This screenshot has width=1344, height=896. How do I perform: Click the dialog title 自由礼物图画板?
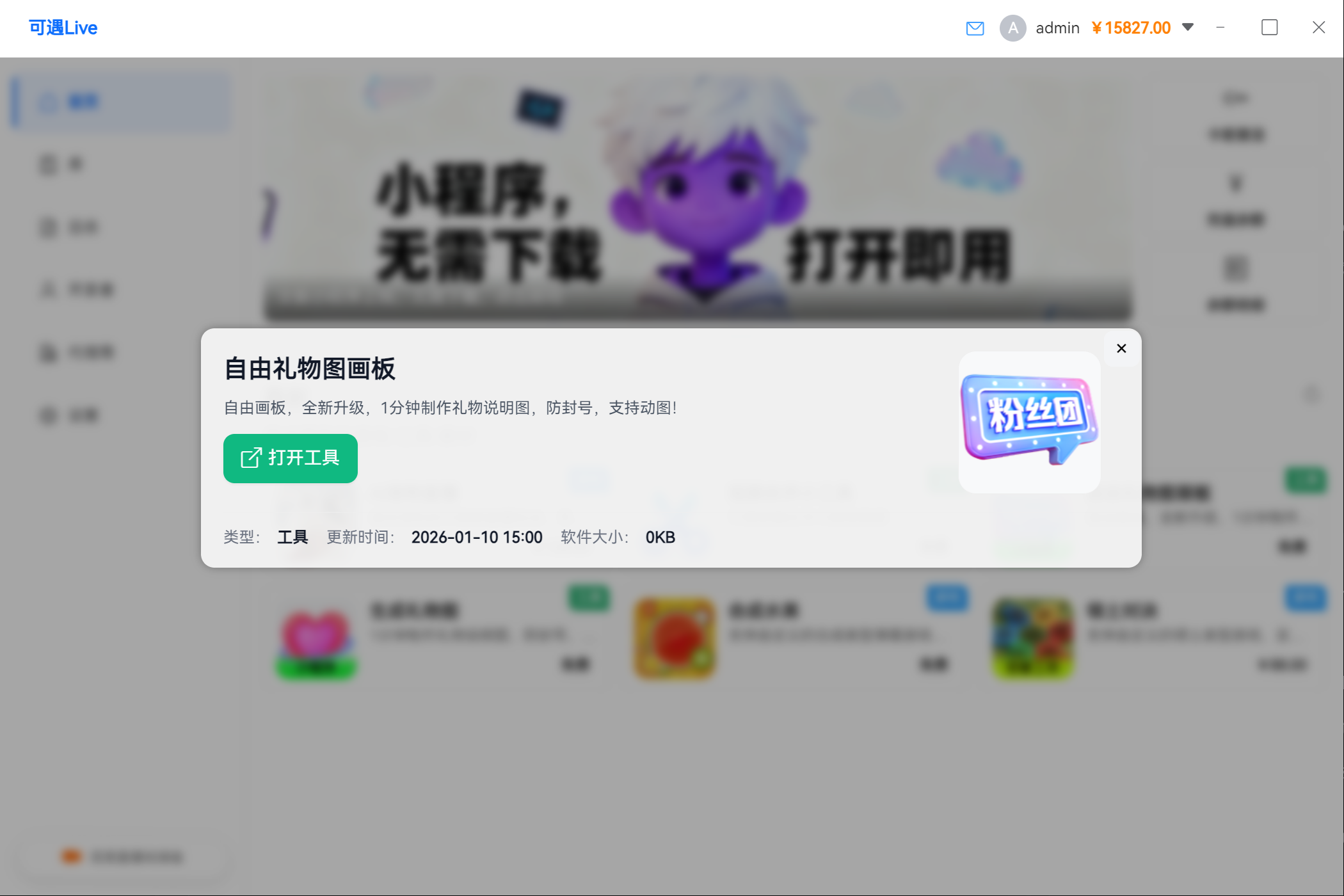310,369
